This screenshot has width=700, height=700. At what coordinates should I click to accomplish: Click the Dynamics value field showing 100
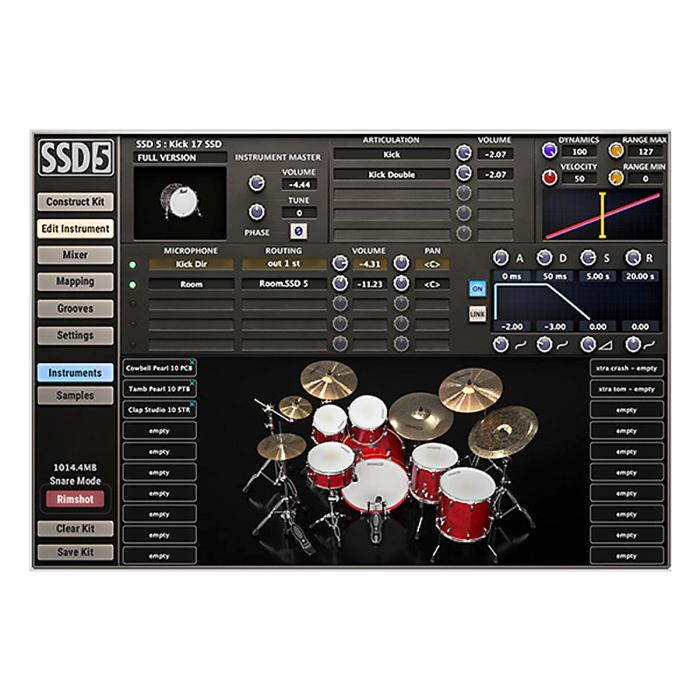579,152
